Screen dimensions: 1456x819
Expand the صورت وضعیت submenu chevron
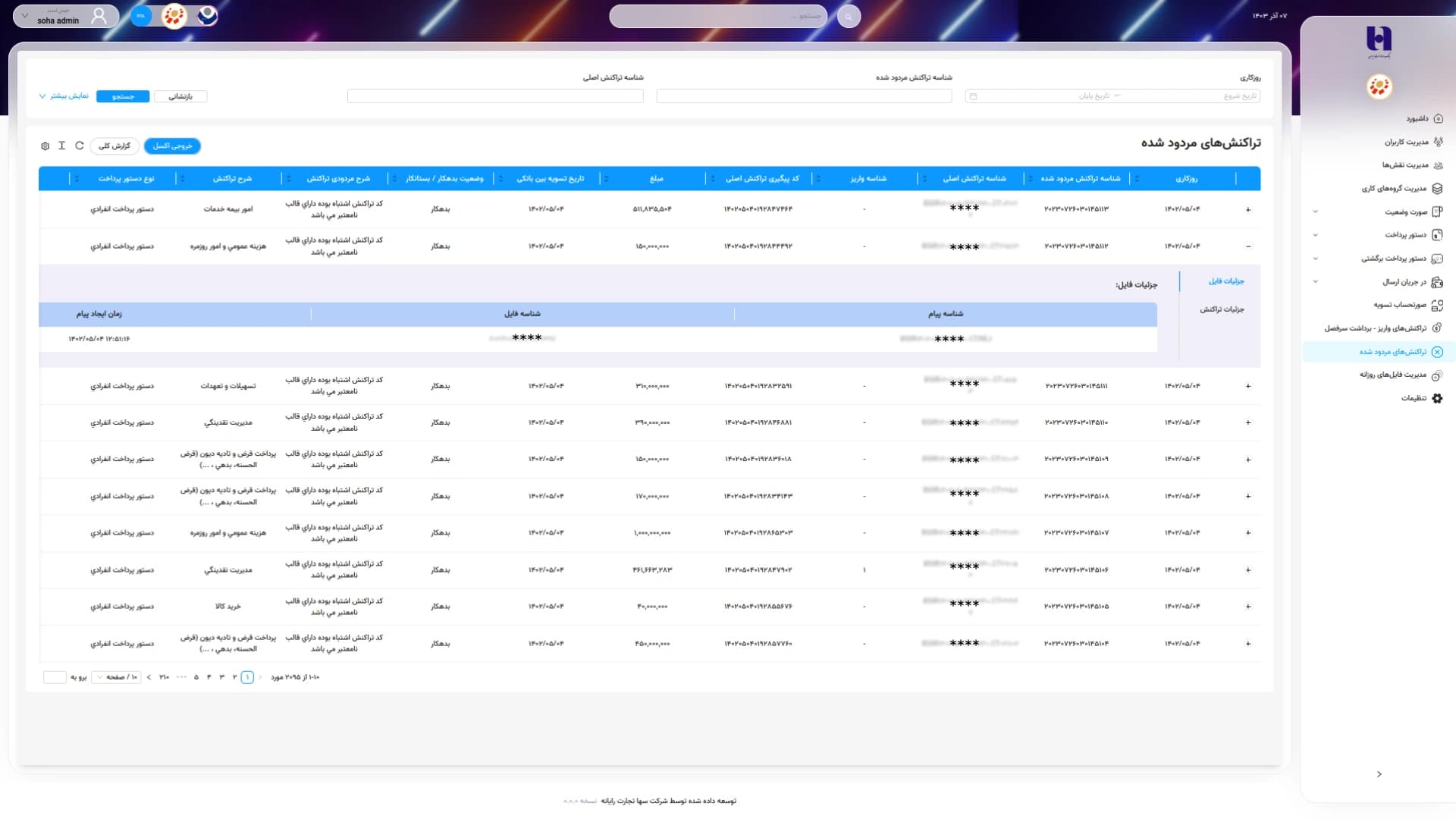(x=1316, y=212)
